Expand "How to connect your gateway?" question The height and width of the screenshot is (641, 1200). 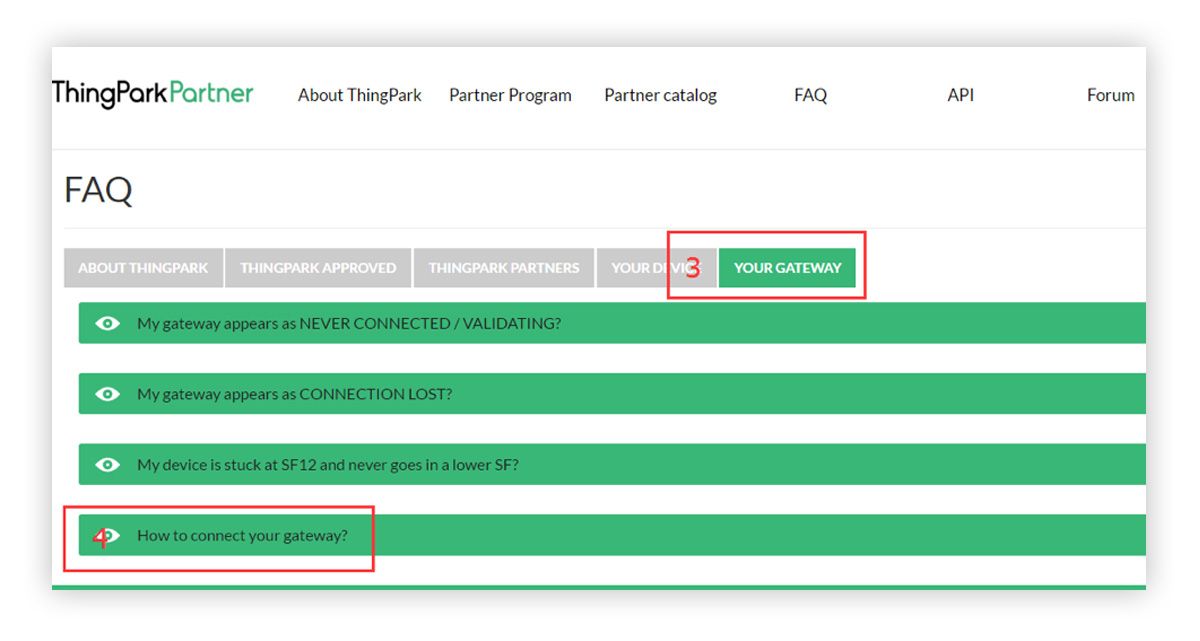(612, 536)
